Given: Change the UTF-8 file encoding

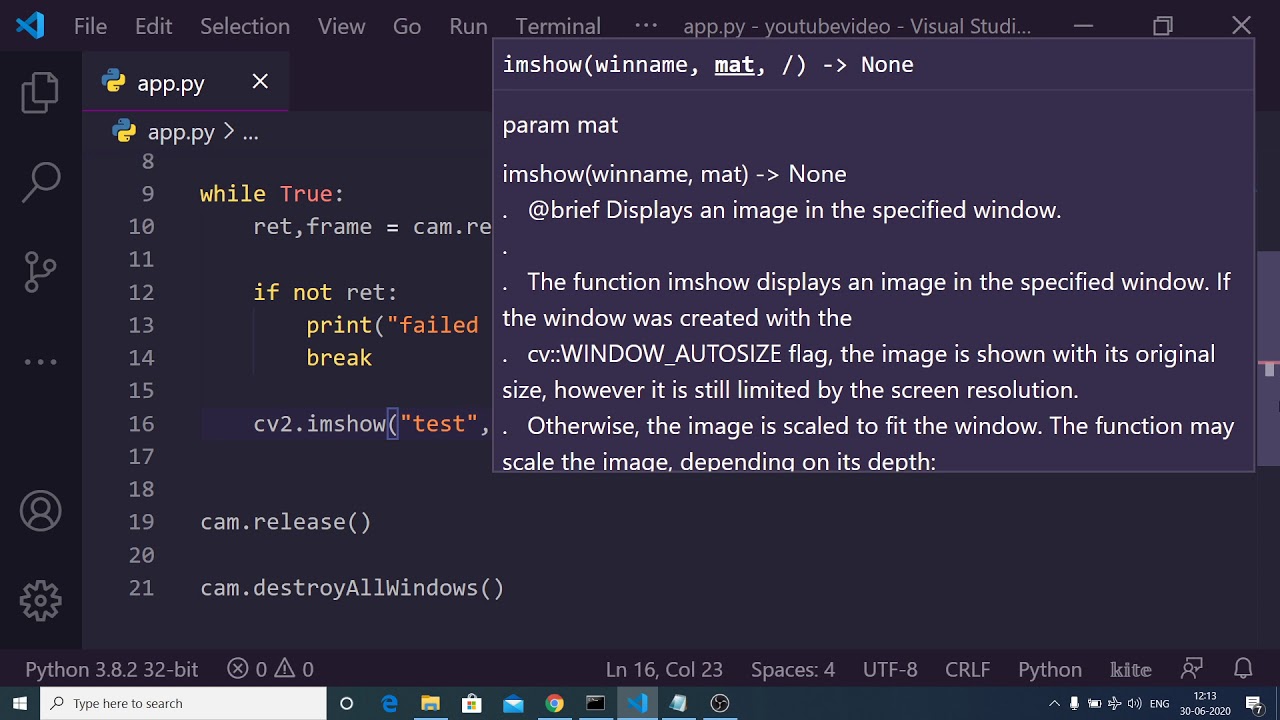Looking at the screenshot, I should point(889,669).
